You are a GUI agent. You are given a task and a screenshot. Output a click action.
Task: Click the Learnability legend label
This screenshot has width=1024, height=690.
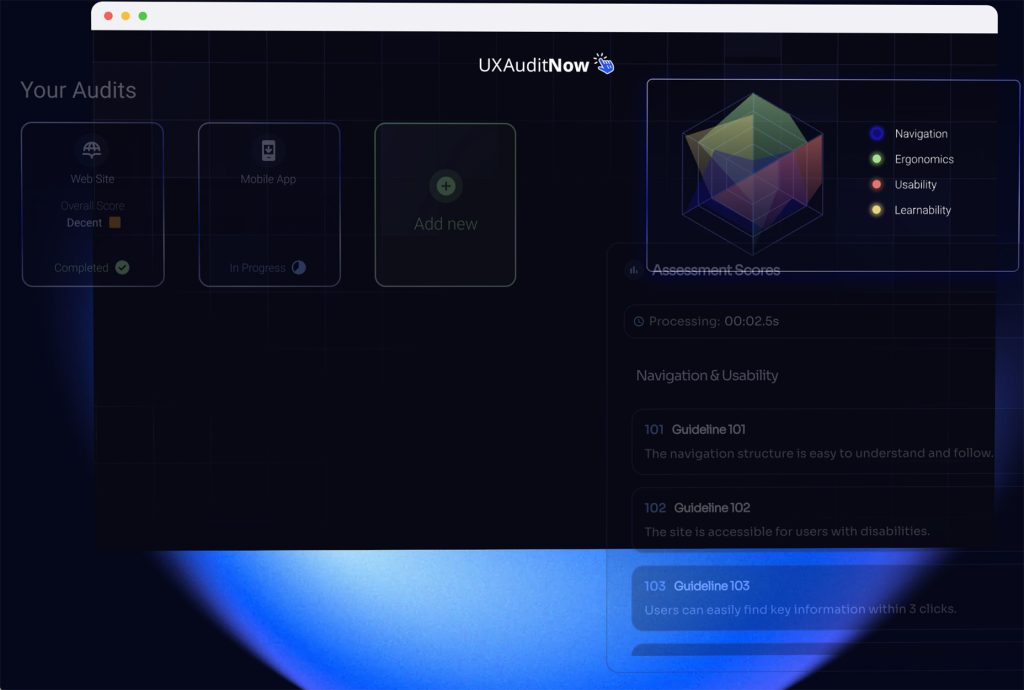[923, 210]
